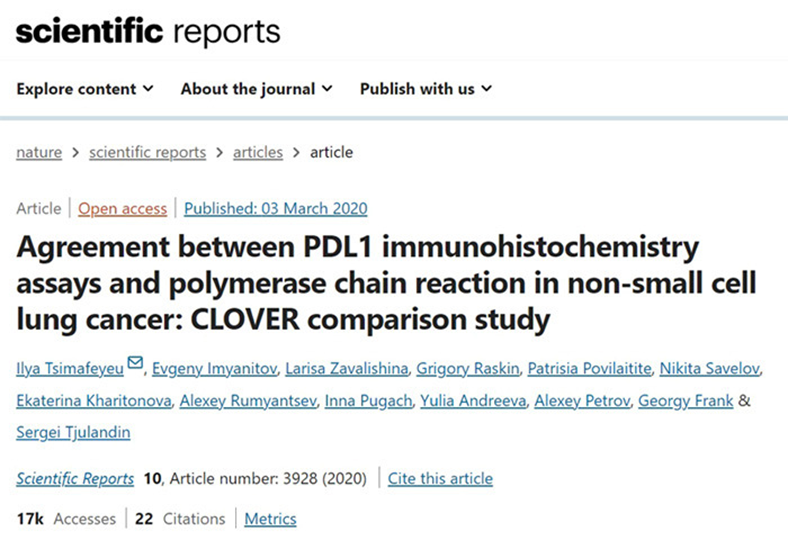Open author Evgeny Imyanitov's details

coord(214,371)
